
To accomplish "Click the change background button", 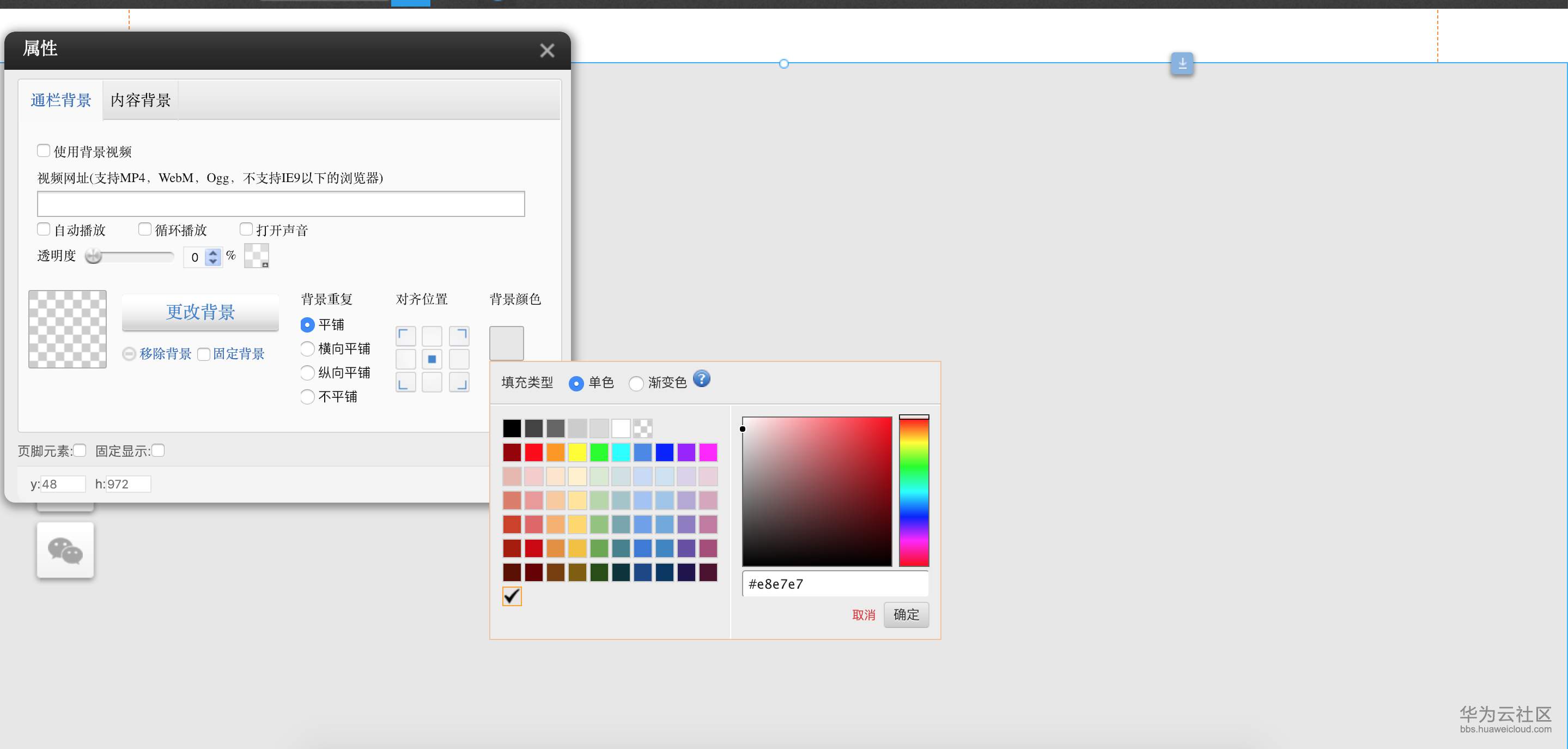I will point(200,312).
